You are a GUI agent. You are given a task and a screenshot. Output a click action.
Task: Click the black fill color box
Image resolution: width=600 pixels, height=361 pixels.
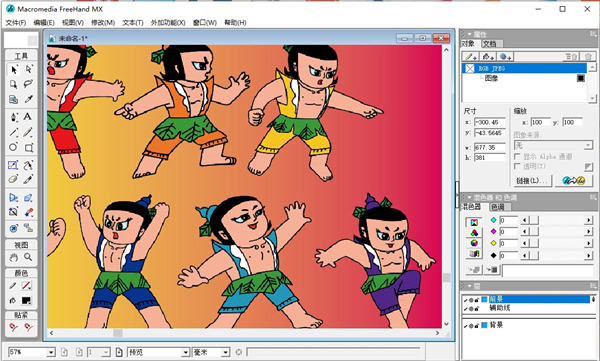(26, 301)
